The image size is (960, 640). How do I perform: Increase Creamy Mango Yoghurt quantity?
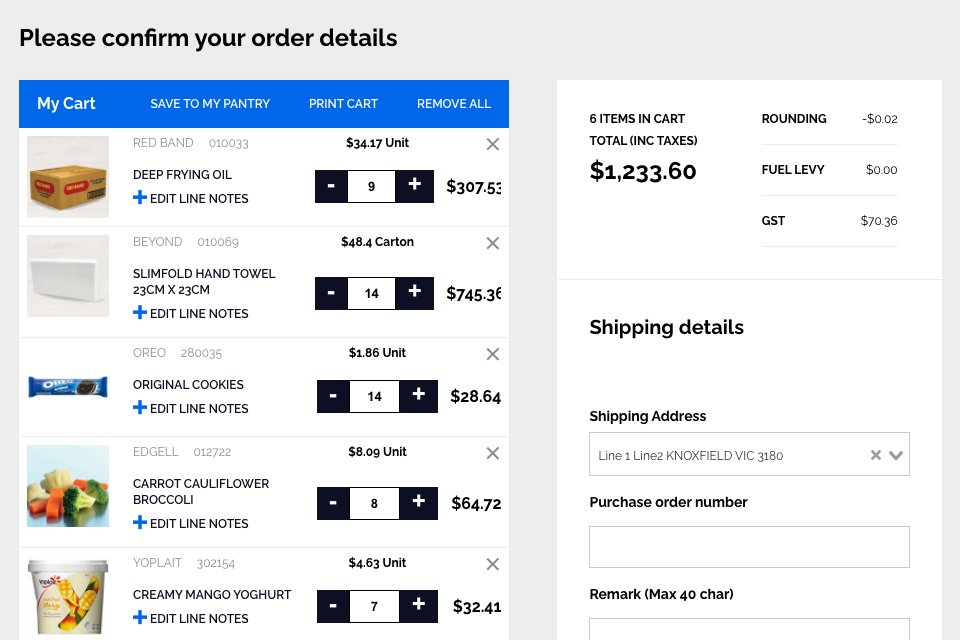pyautogui.click(x=418, y=606)
